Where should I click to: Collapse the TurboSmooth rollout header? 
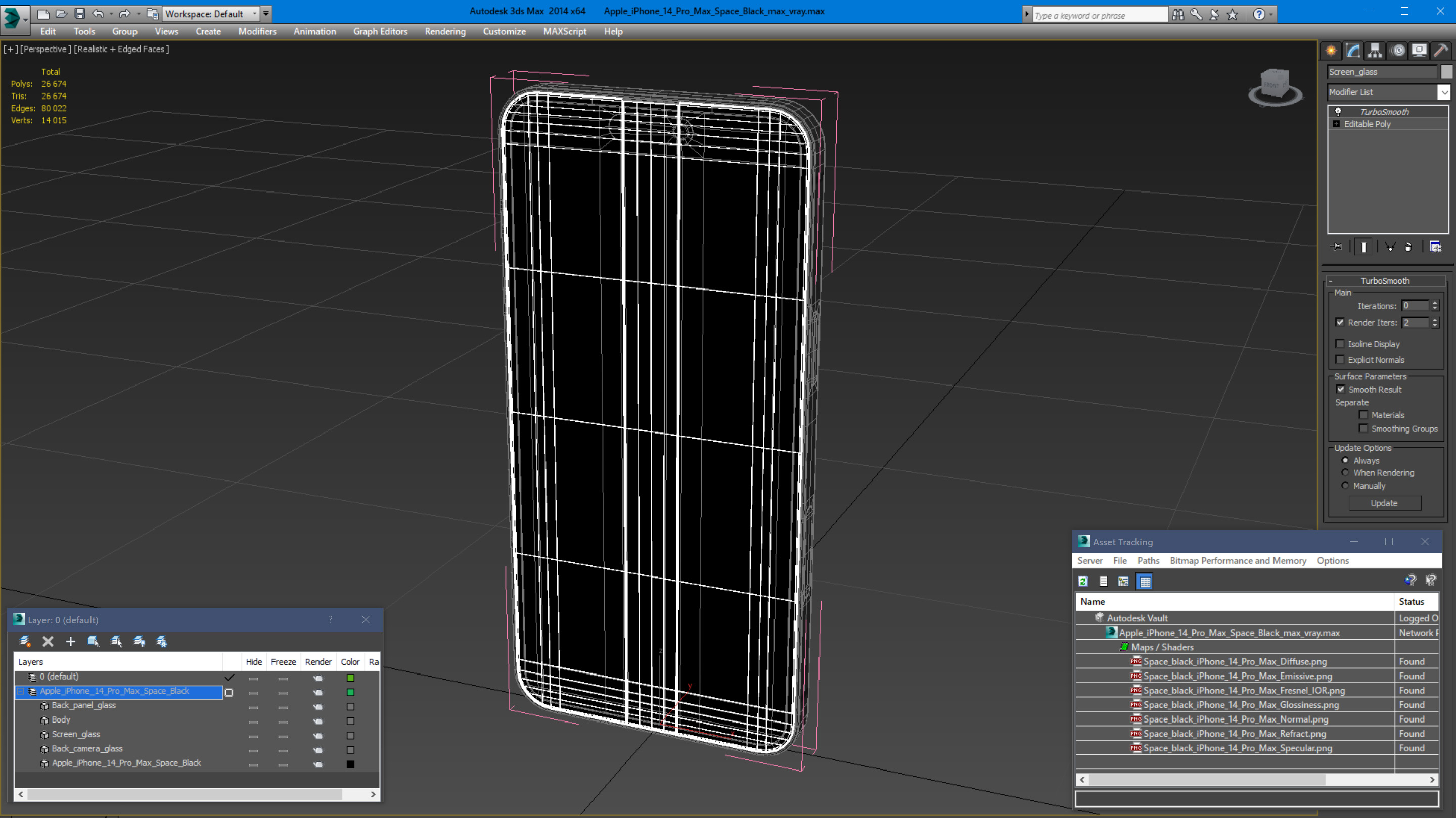click(1384, 281)
